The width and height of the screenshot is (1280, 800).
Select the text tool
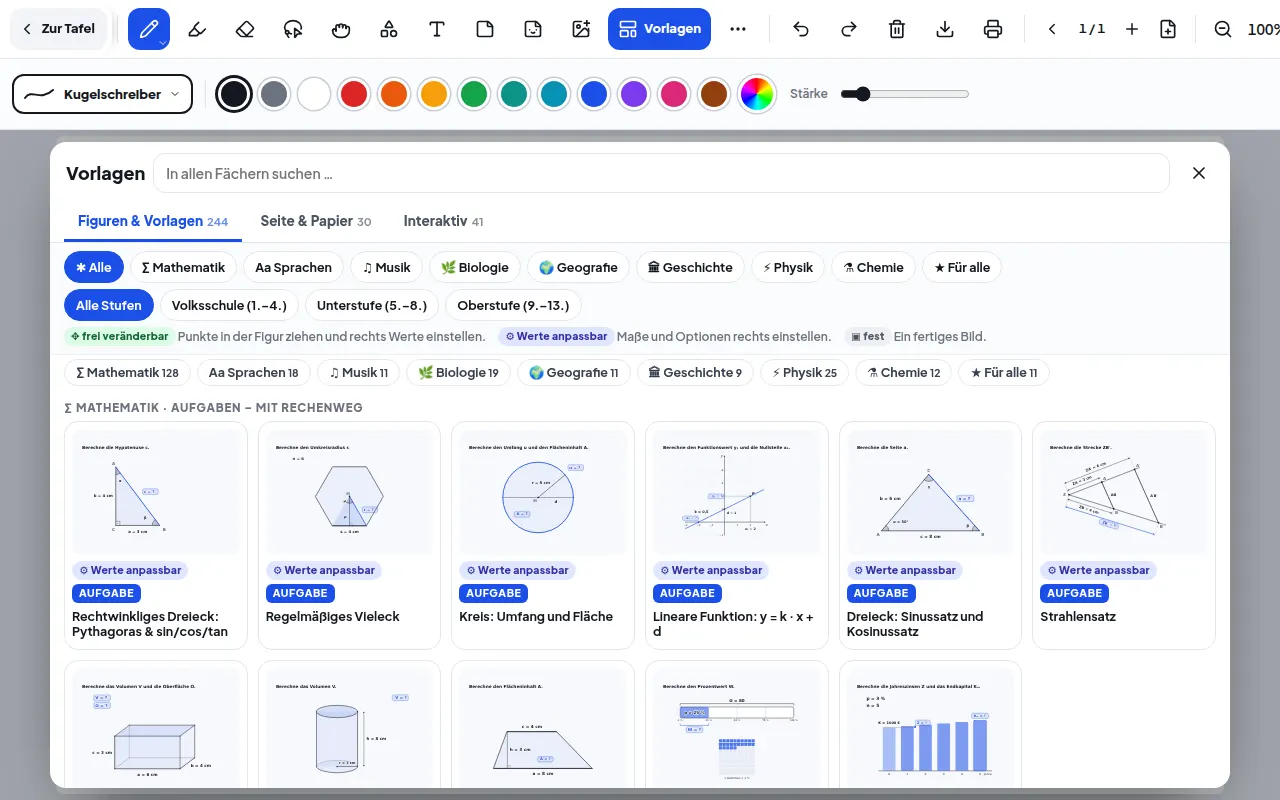point(437,29)
